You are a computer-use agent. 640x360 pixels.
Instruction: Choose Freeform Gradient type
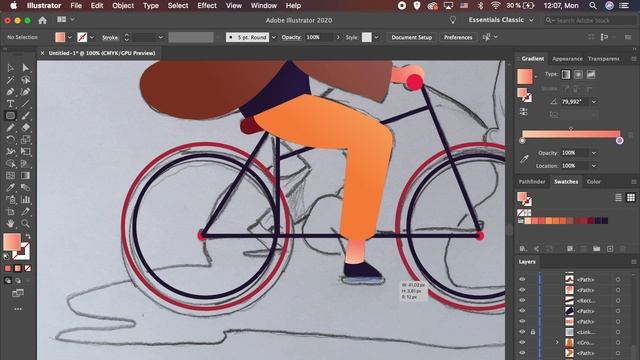click(x=591, y=74)
